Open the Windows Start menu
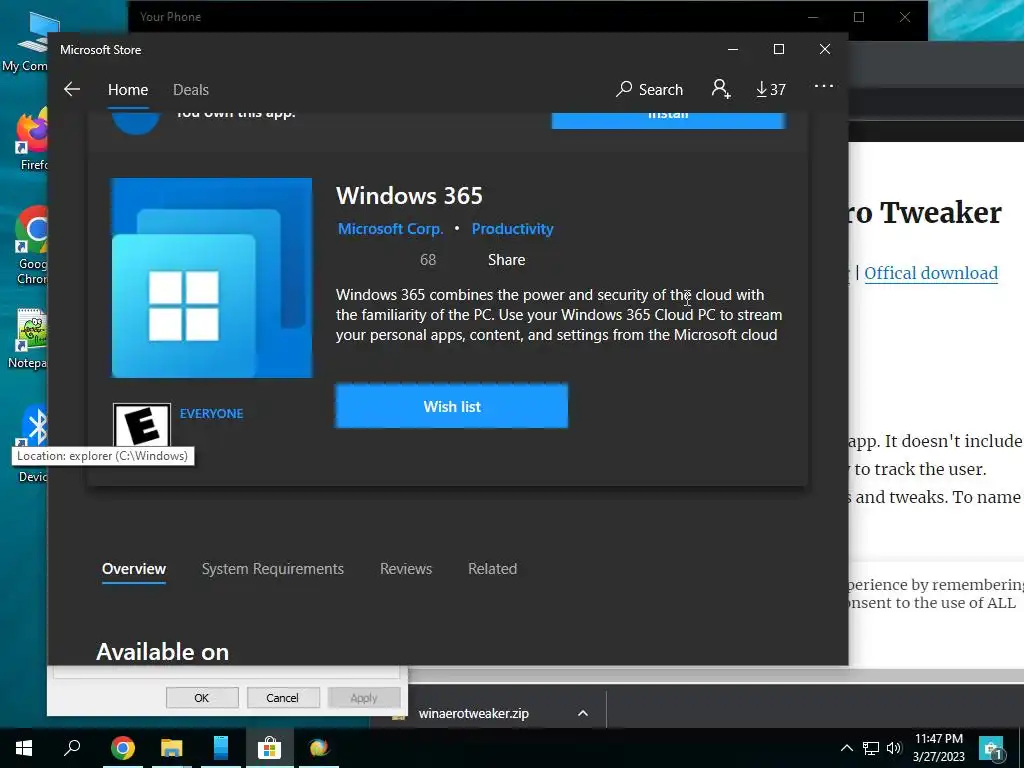The width and height of the screenshot is (1024, 768). pos(24,748)
